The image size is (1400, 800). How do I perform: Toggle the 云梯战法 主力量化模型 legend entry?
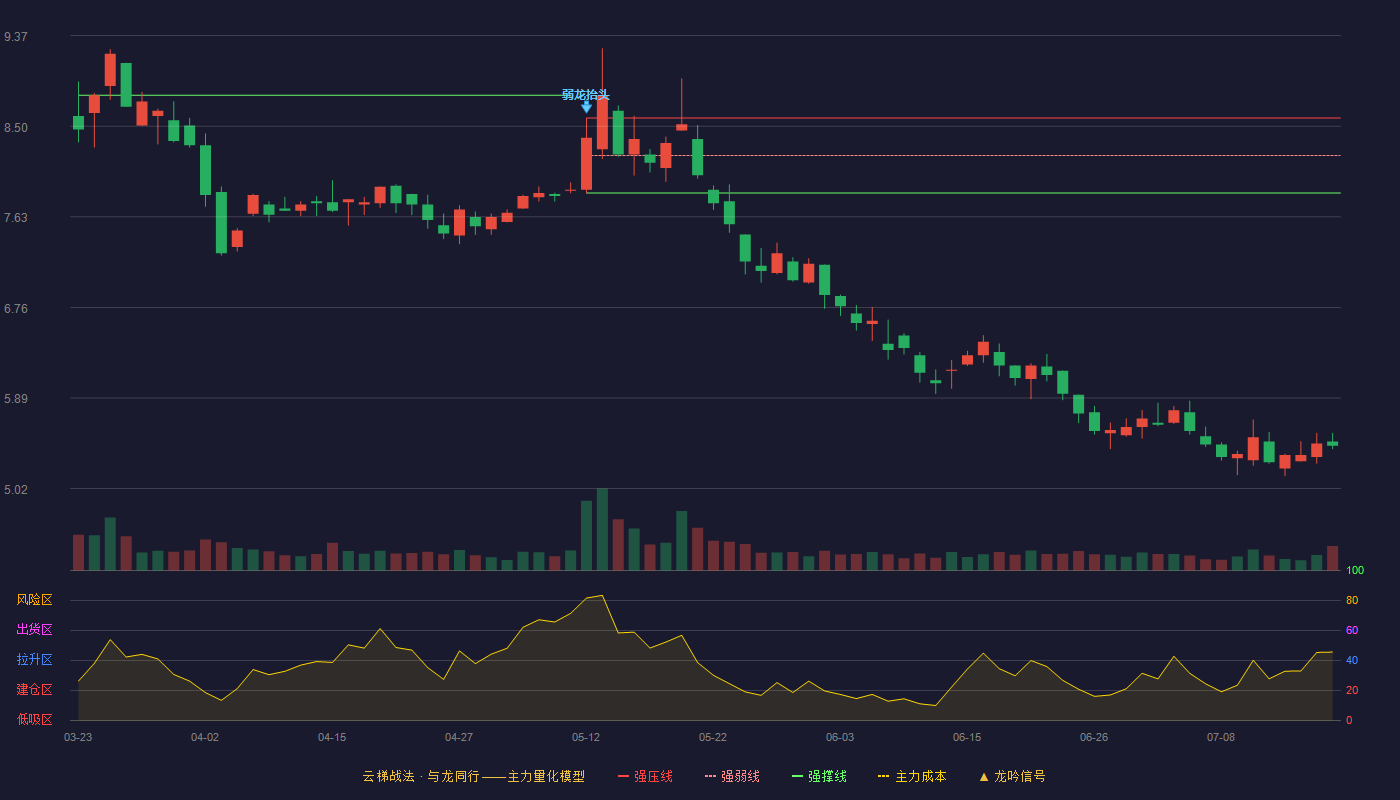pos(473,776)
